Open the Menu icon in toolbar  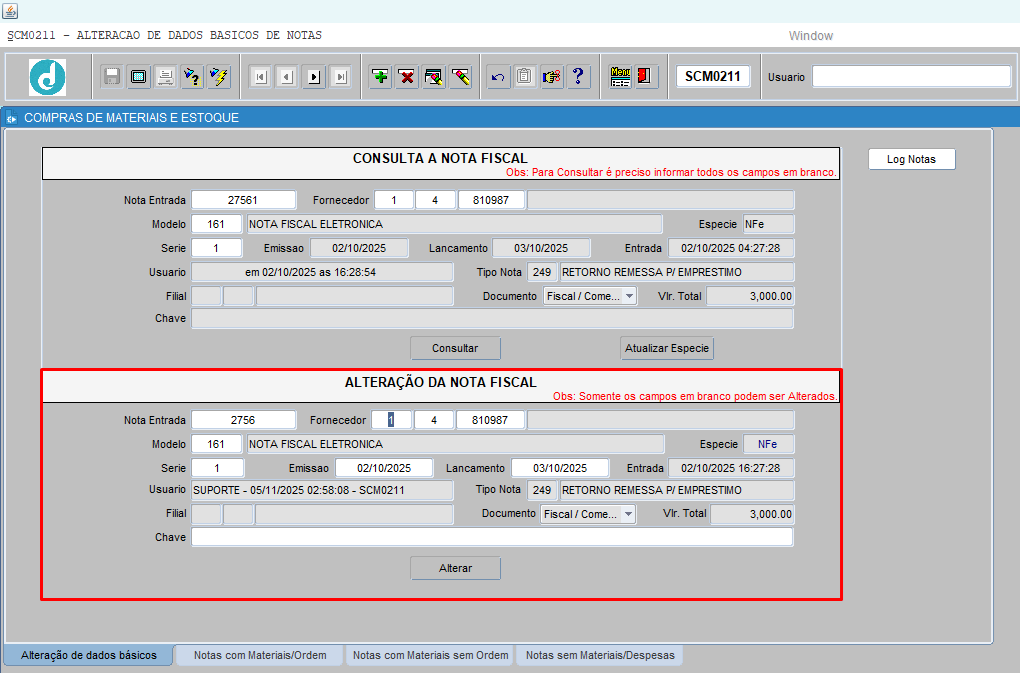pyautogui.click(x=620, y=77)
